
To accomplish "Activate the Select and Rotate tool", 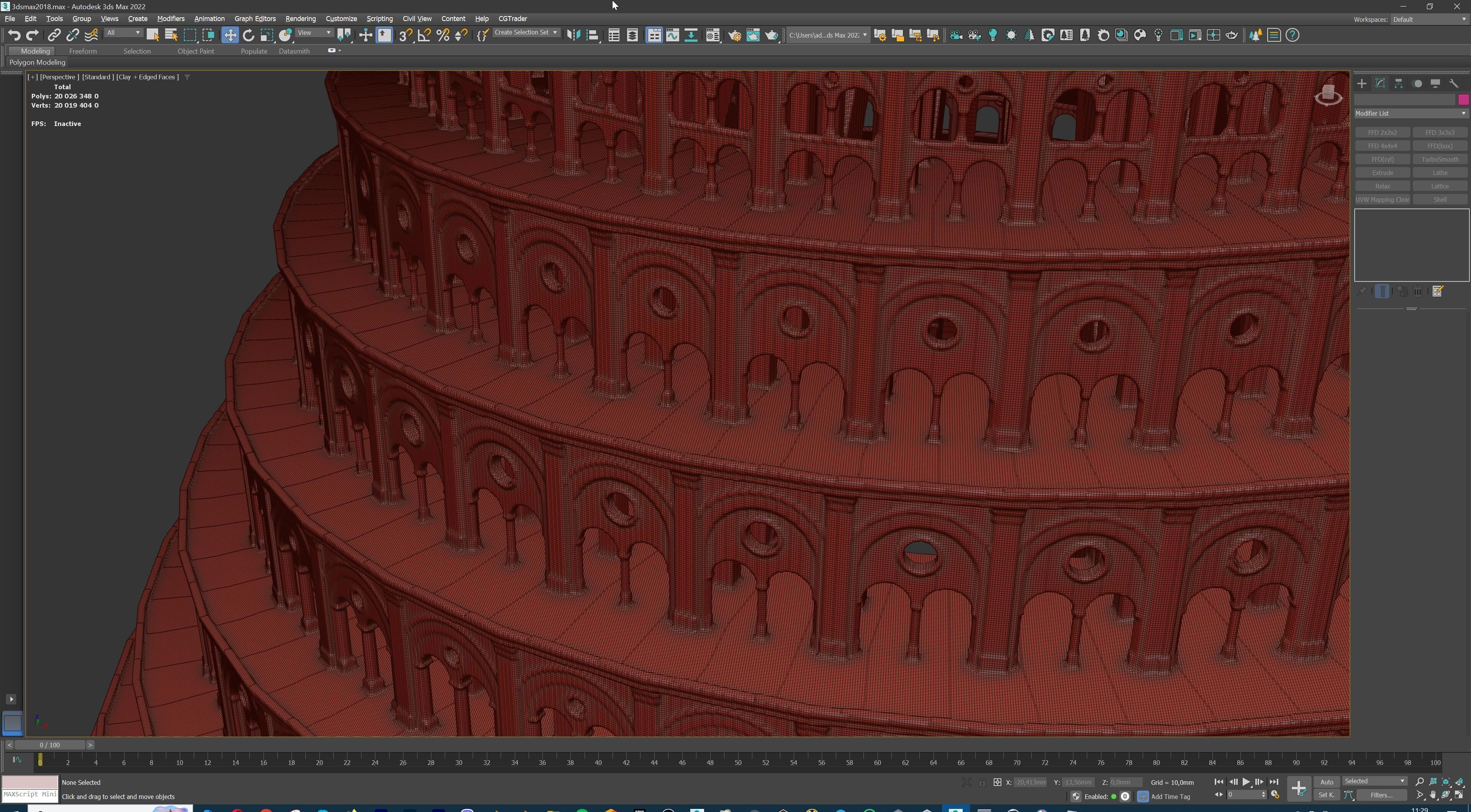I will [x=248, y=35].
